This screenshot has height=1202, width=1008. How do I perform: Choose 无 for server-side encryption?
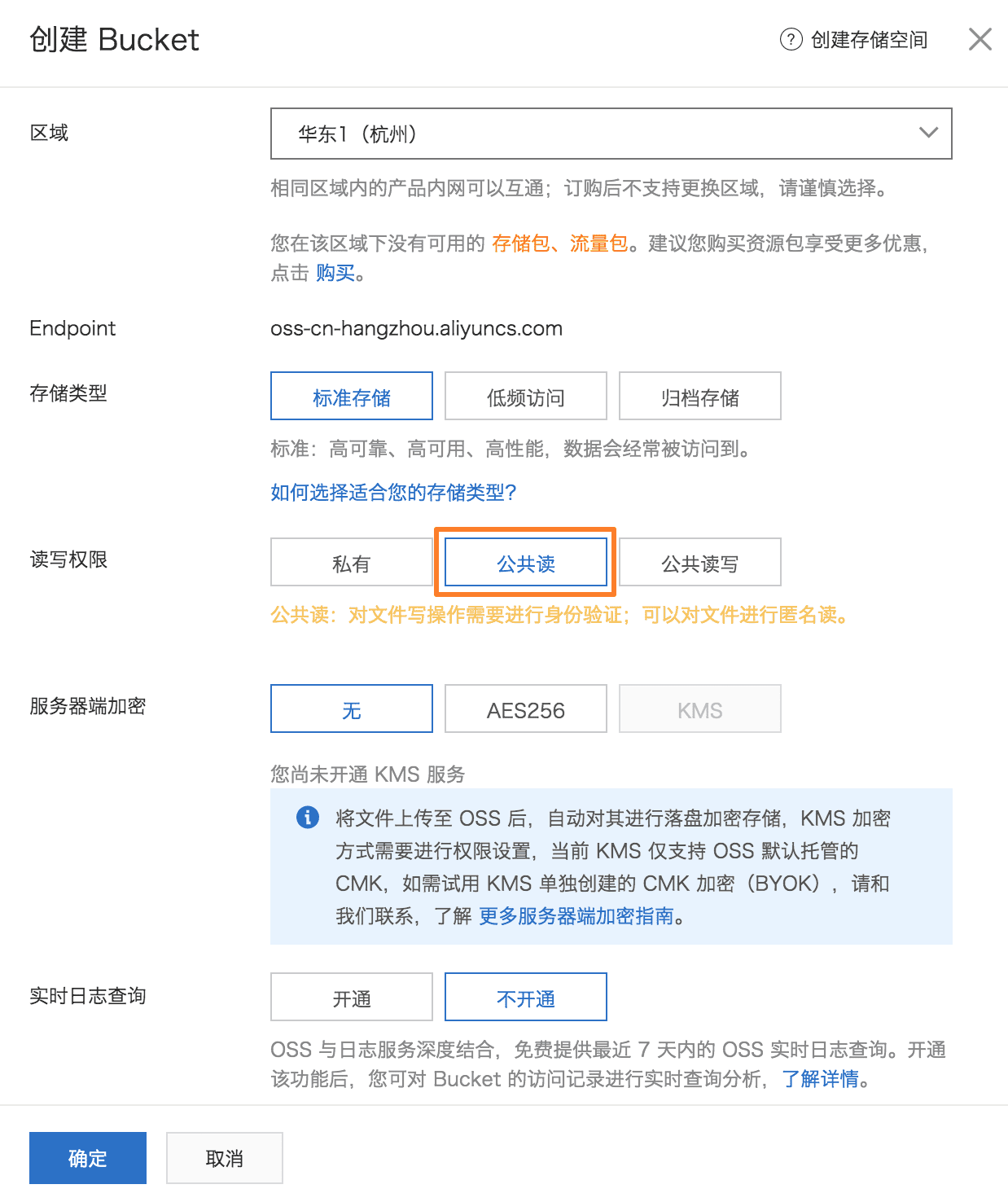coord(352,710)
